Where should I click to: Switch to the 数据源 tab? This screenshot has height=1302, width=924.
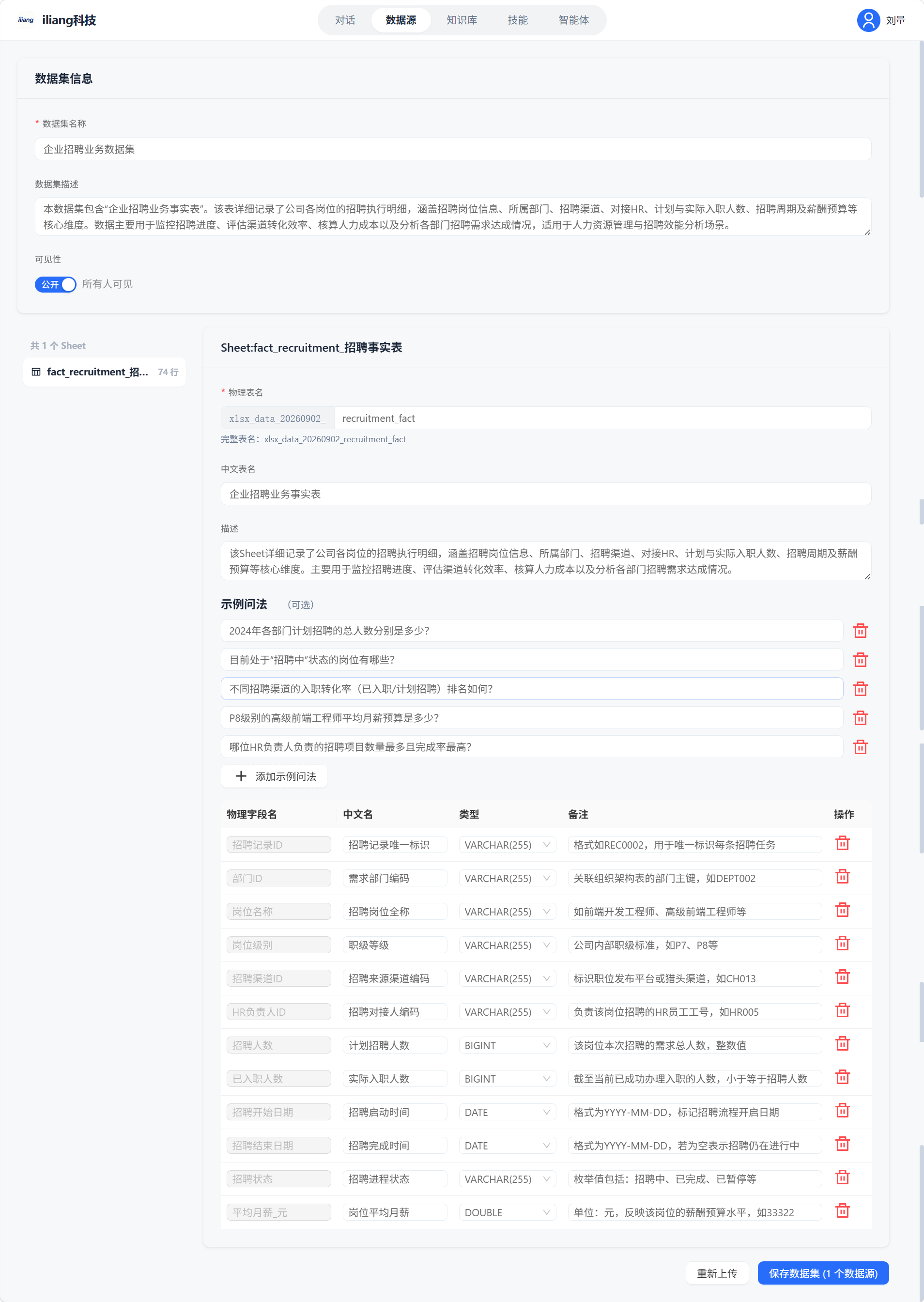point(400,20)
